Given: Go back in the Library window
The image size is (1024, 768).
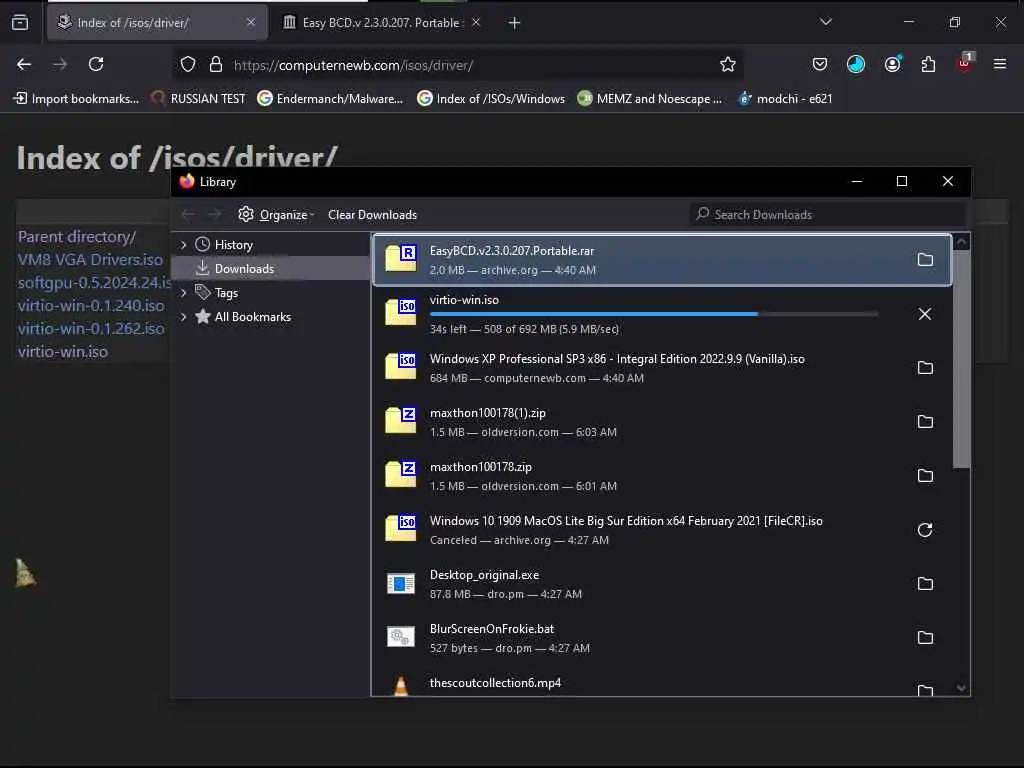Looking at the screenshot, I should click(188, 214).
